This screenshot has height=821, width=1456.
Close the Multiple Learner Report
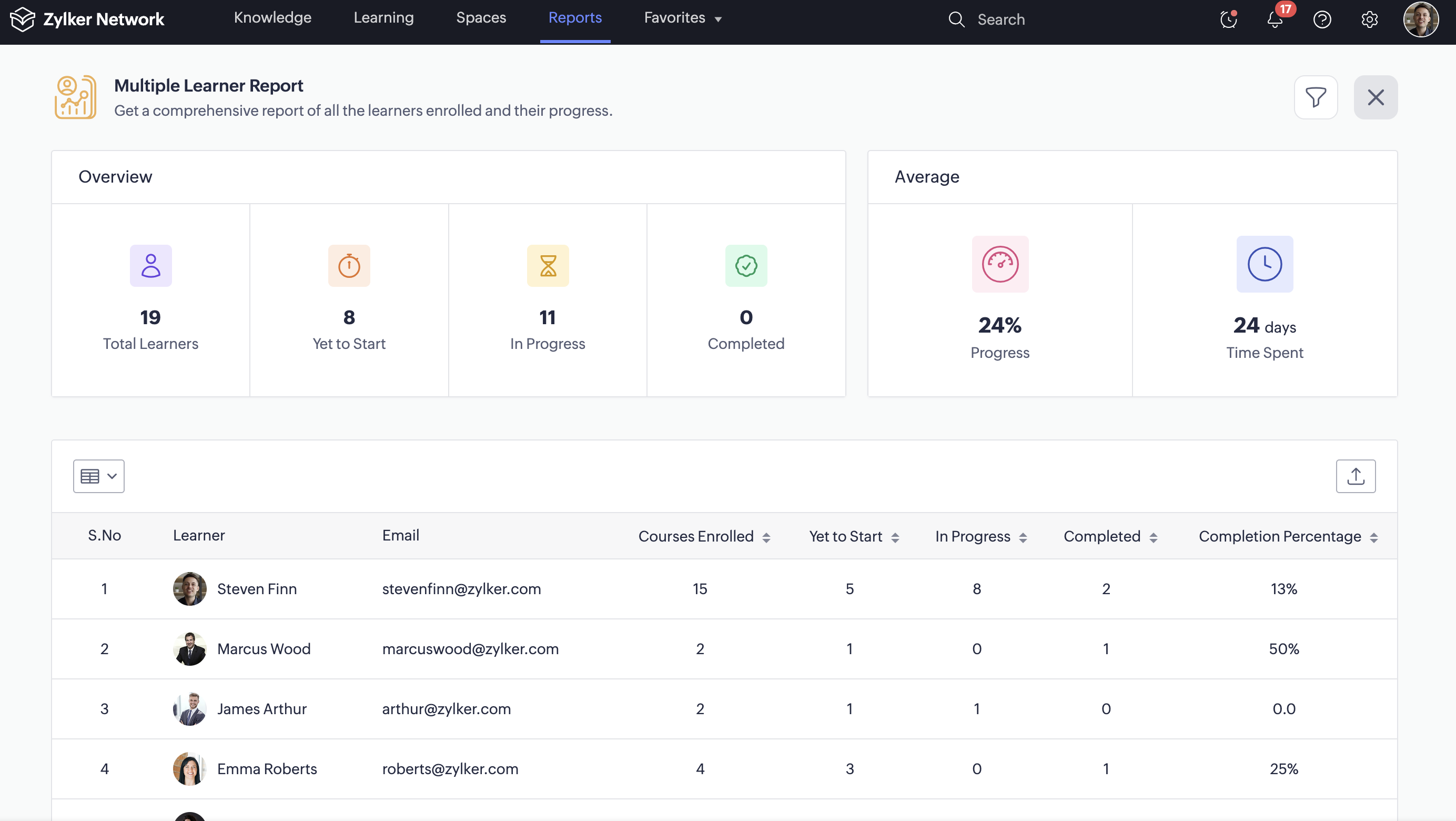point(1375,97)
